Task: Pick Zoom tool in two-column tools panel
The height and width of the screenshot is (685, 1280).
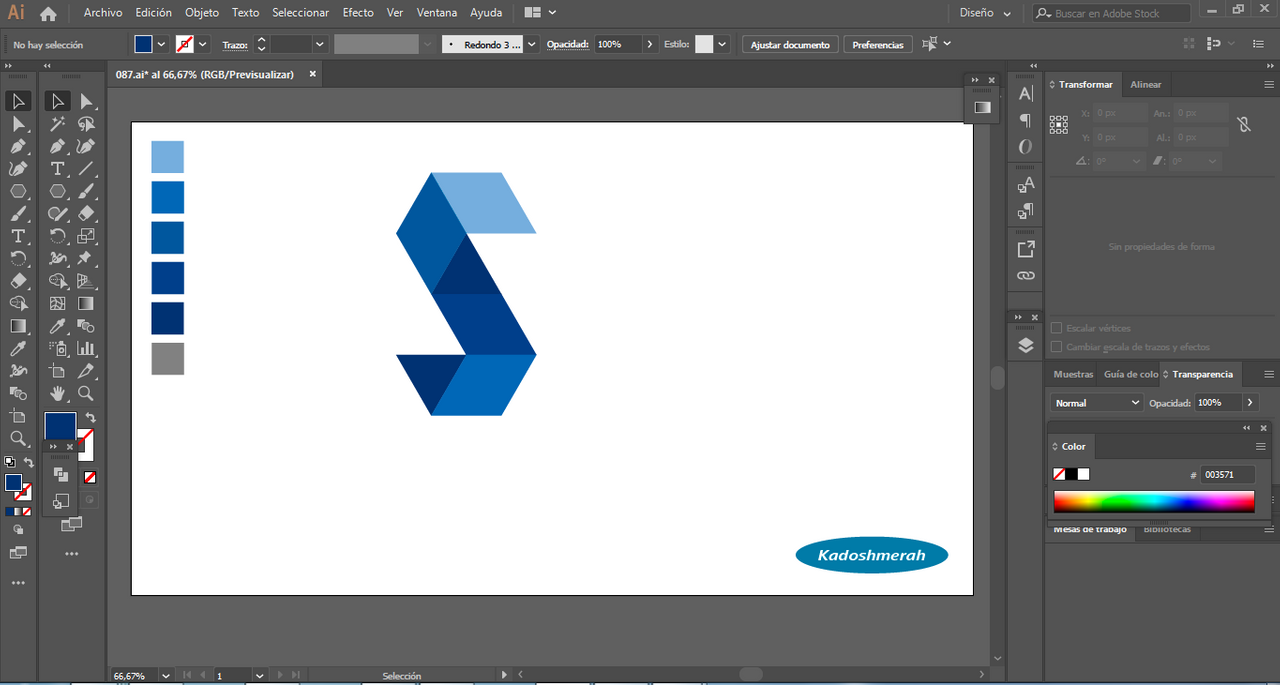Action: (86, 394)
